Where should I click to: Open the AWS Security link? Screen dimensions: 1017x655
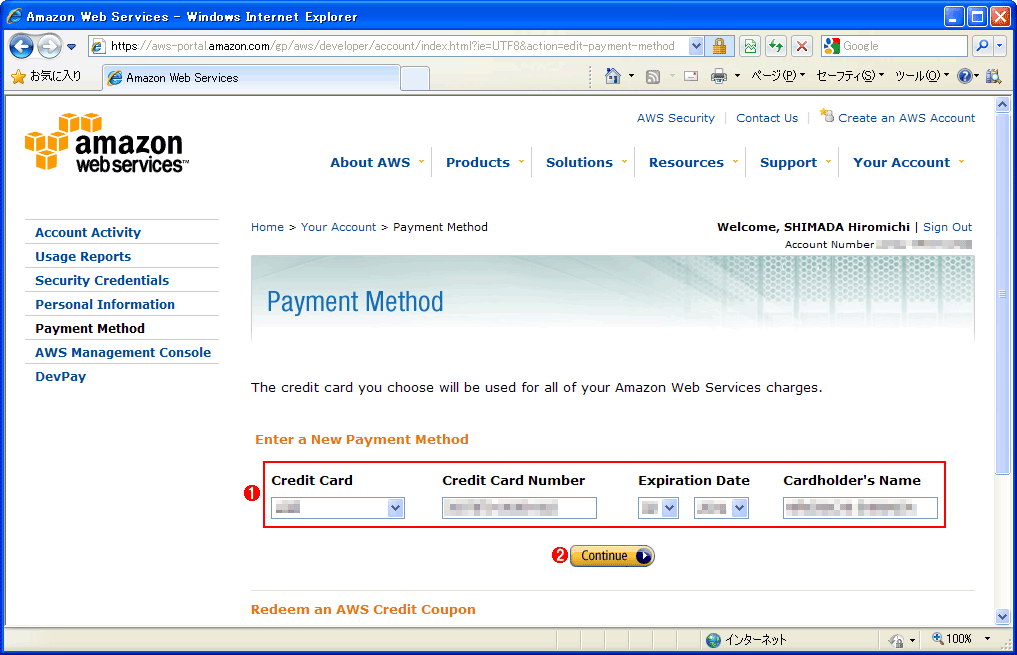coord(675,118)
